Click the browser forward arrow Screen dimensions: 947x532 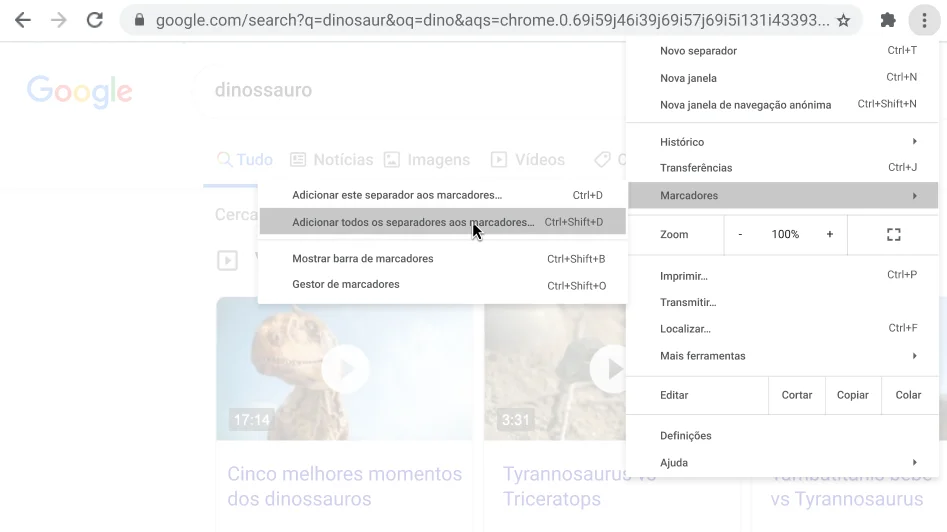point(58,20)
